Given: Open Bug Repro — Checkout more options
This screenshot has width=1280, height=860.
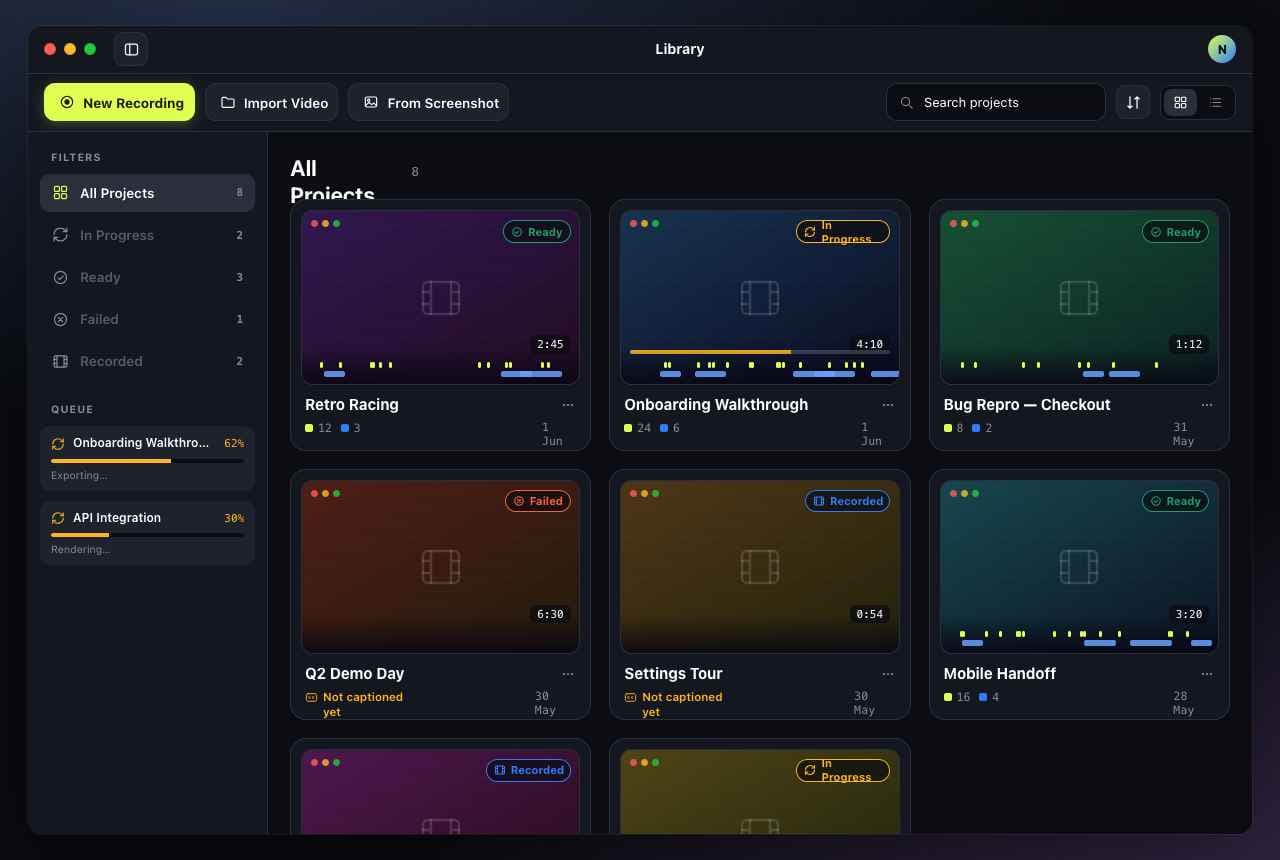Looking at the screenshot, I should (1207, 405).
